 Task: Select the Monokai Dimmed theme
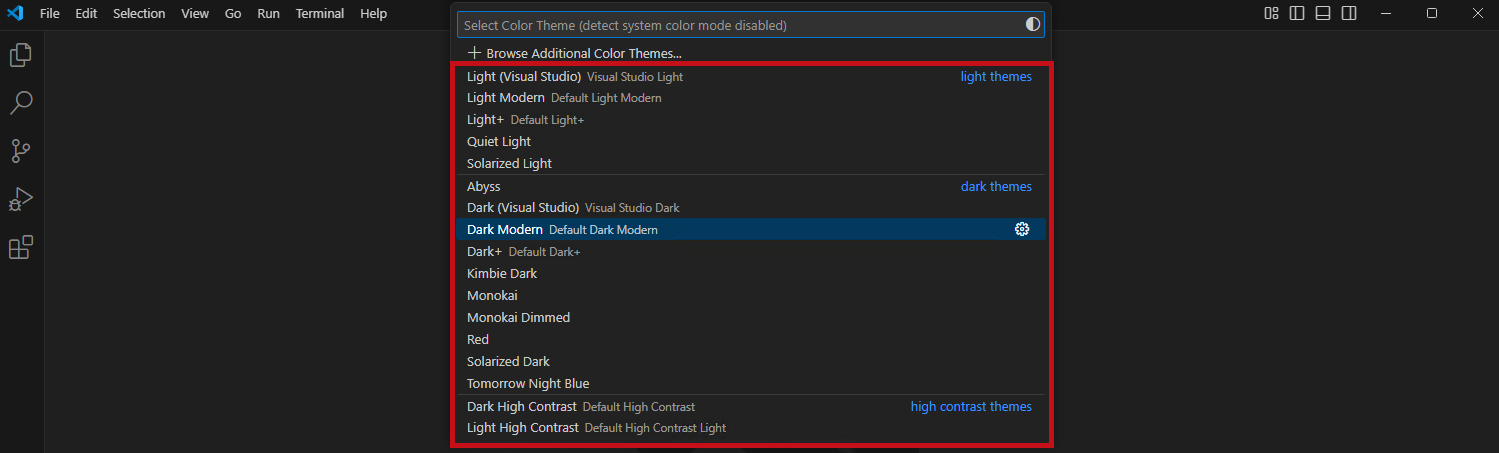751,317
